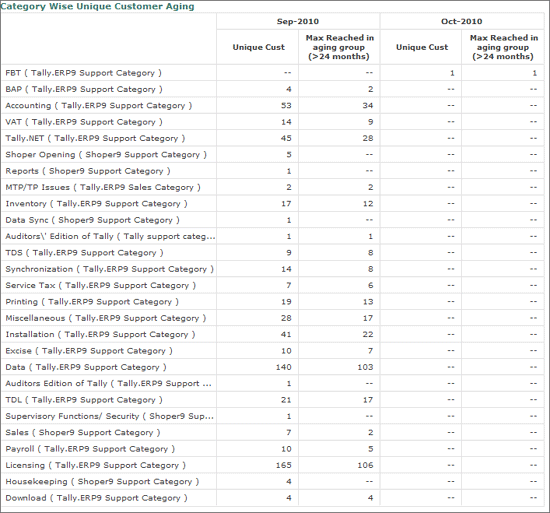This screenshot has width=550, height=513.
Task: Click the FBT Tally.ERP9 Support Category row
Action: (x=273, y=73)
